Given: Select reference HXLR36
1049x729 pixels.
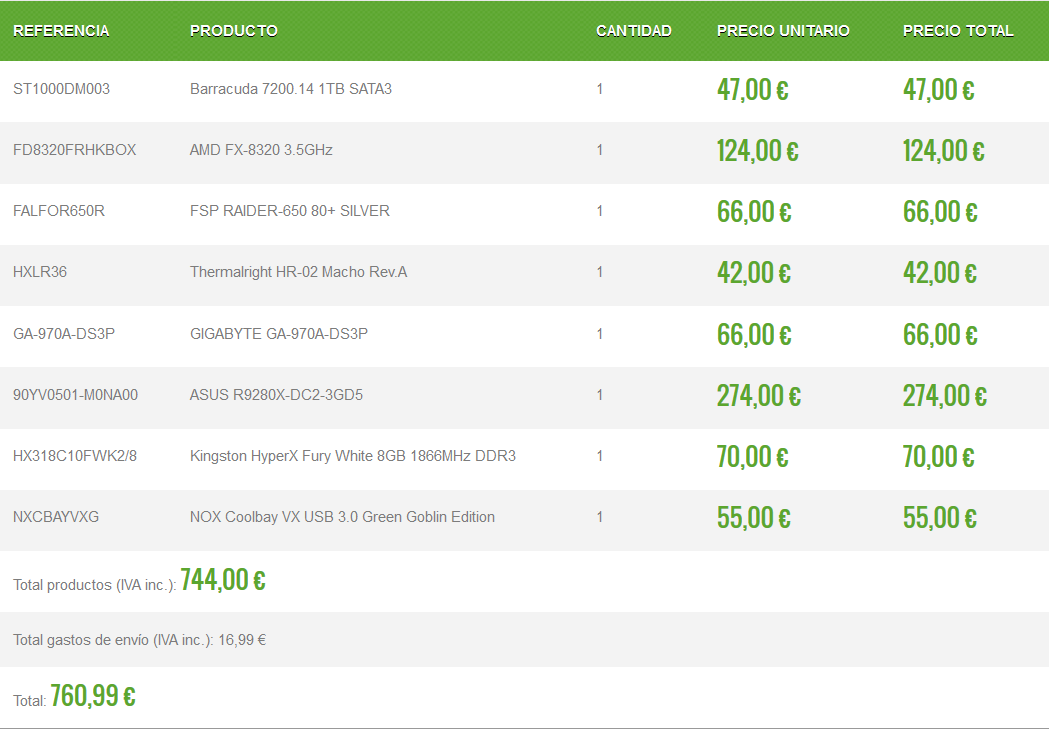Looking at the screenshot, I should 40,272.
